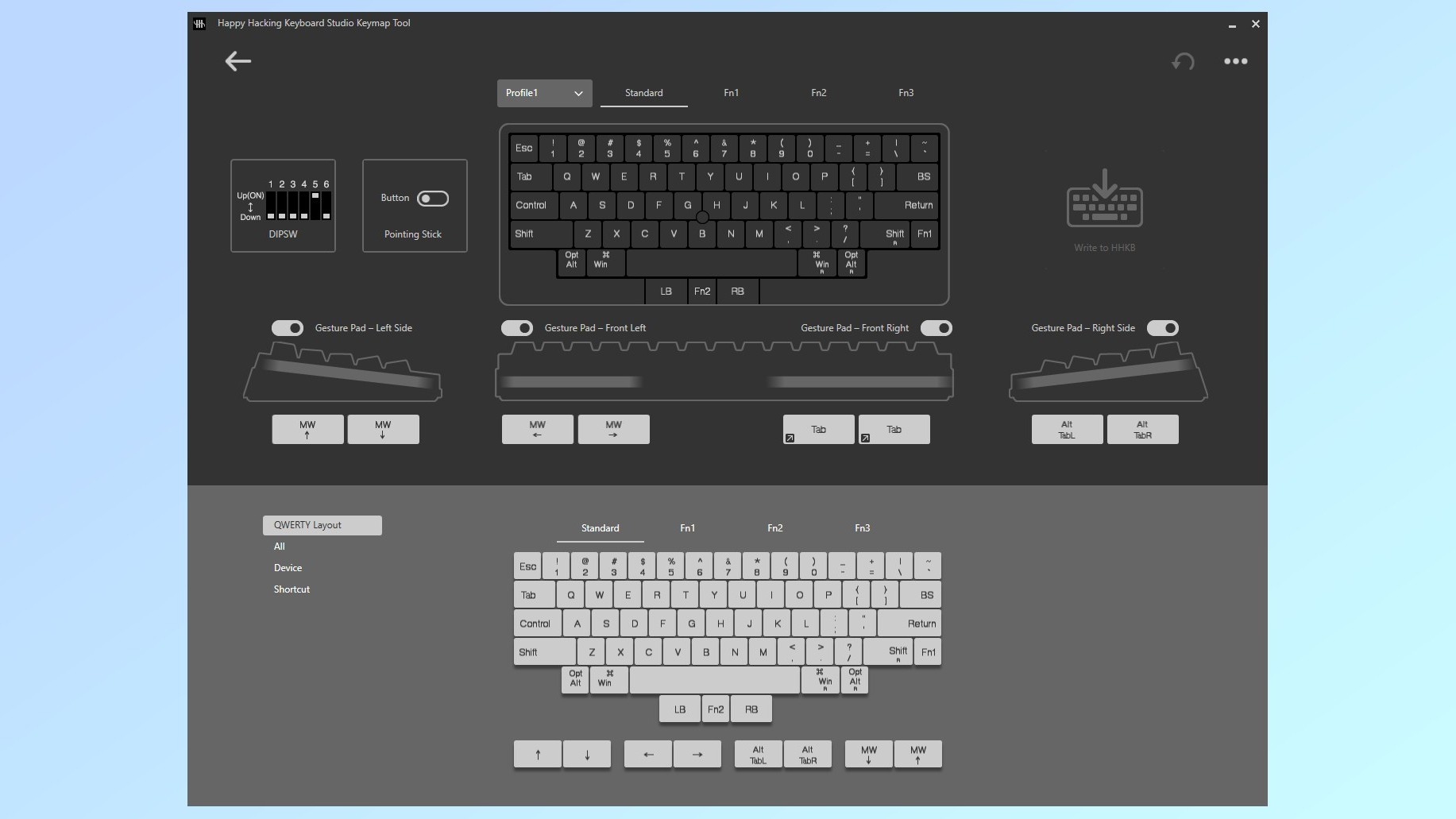Click the back arrow to return
Viewport: 1456px width, 819px height.
(238, 60)
